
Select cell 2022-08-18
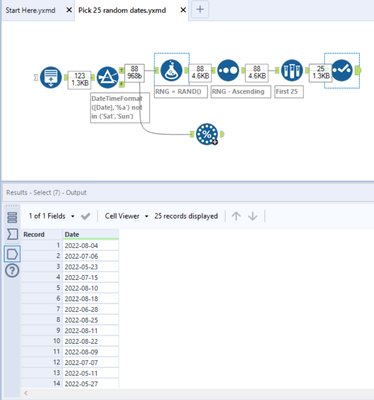pyautogui.click(x=91, y=299)
